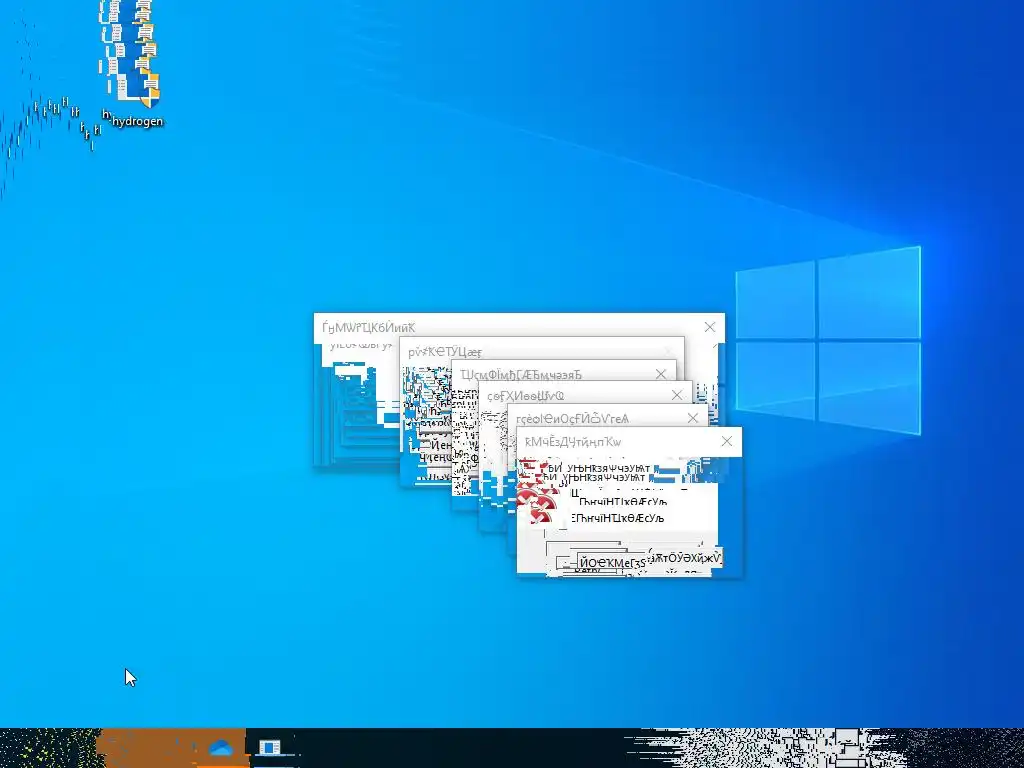Close the rearmost, largest glitched dialog
Screen dimensions: 1024x768
pos(710,327)
